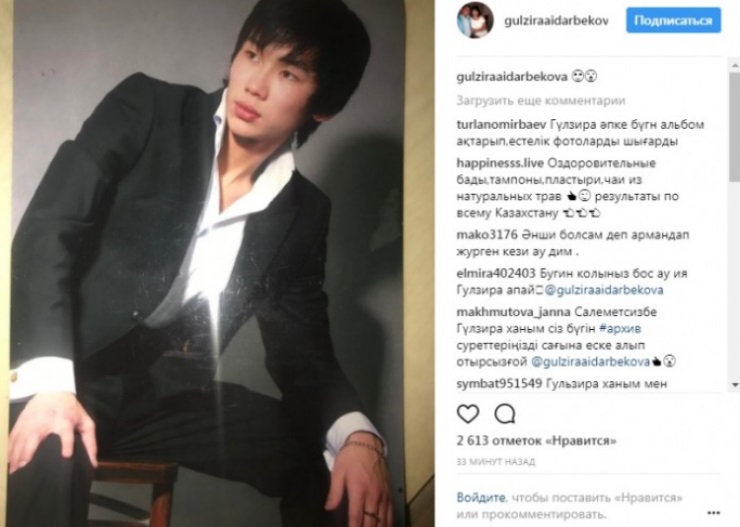Like the post with heart icon
Viewport: 740px width, 527px height.
pyautogui.click(x=468, y=414)
